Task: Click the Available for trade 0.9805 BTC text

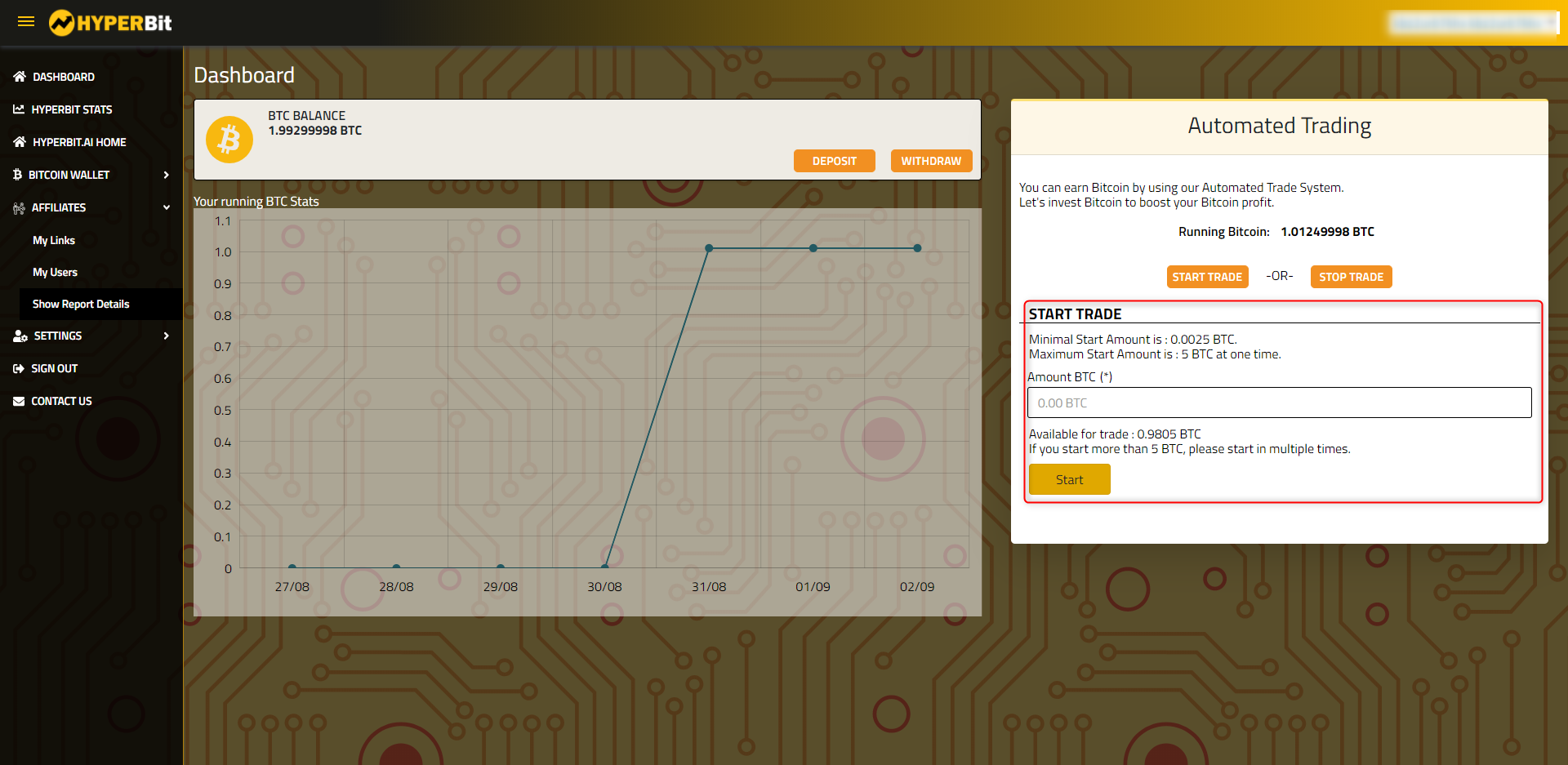Action: coord(1115,434)
